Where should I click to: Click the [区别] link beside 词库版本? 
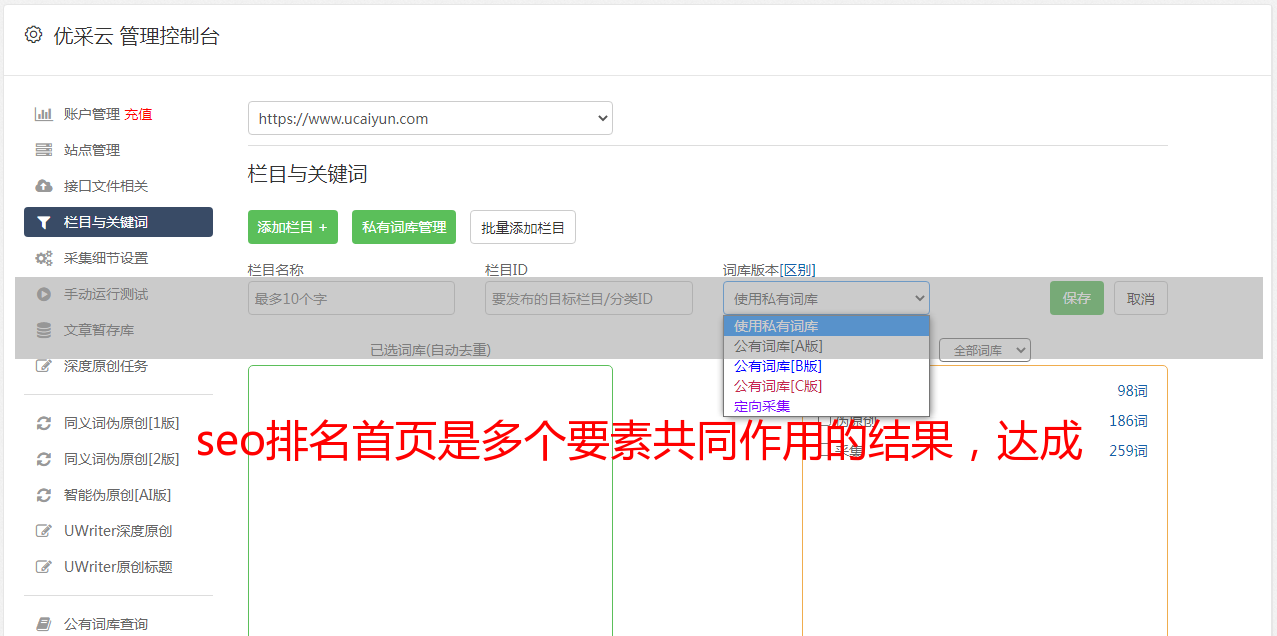[798, 270]
